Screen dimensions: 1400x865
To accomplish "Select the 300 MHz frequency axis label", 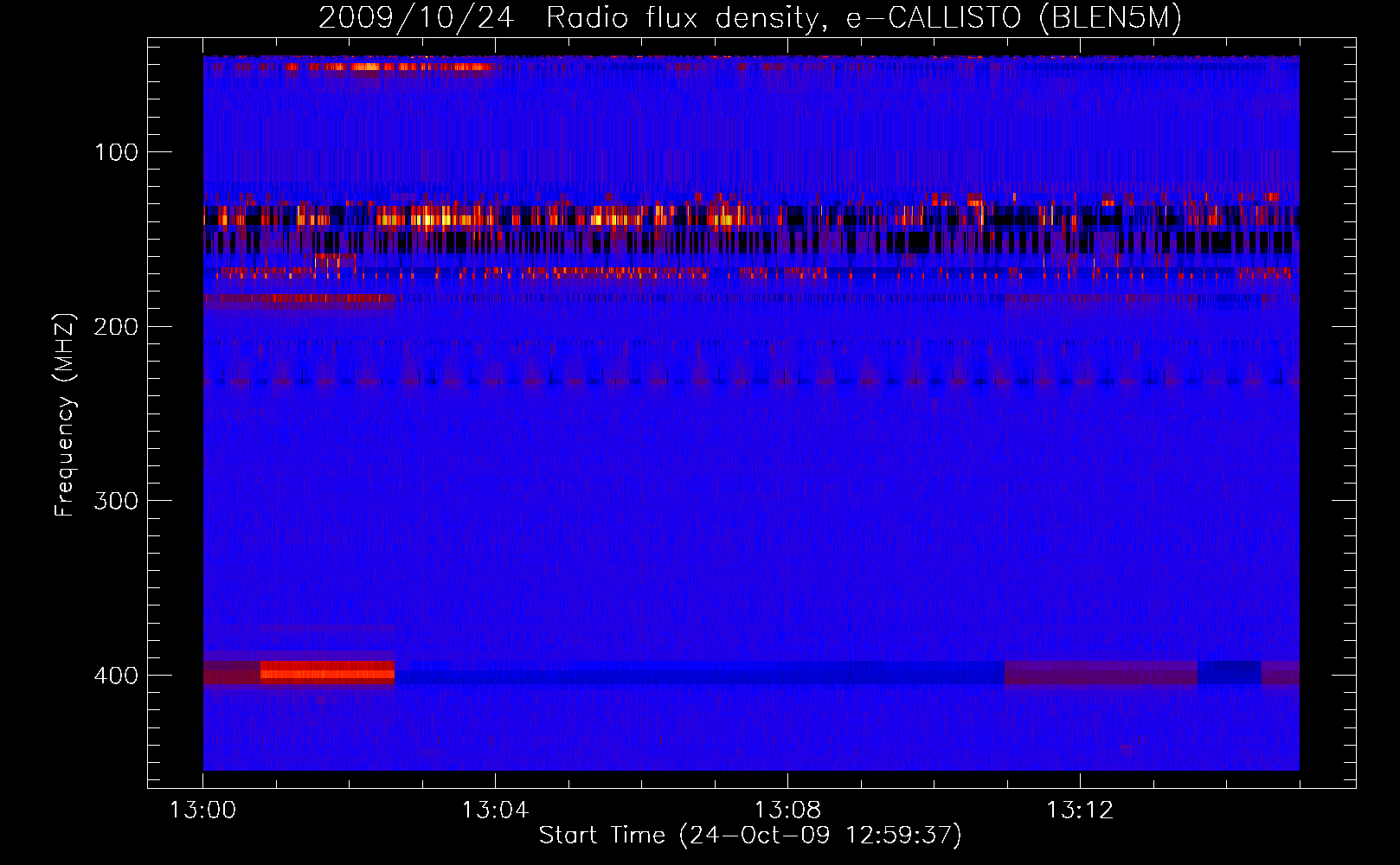I will click(x=116, y=501).
